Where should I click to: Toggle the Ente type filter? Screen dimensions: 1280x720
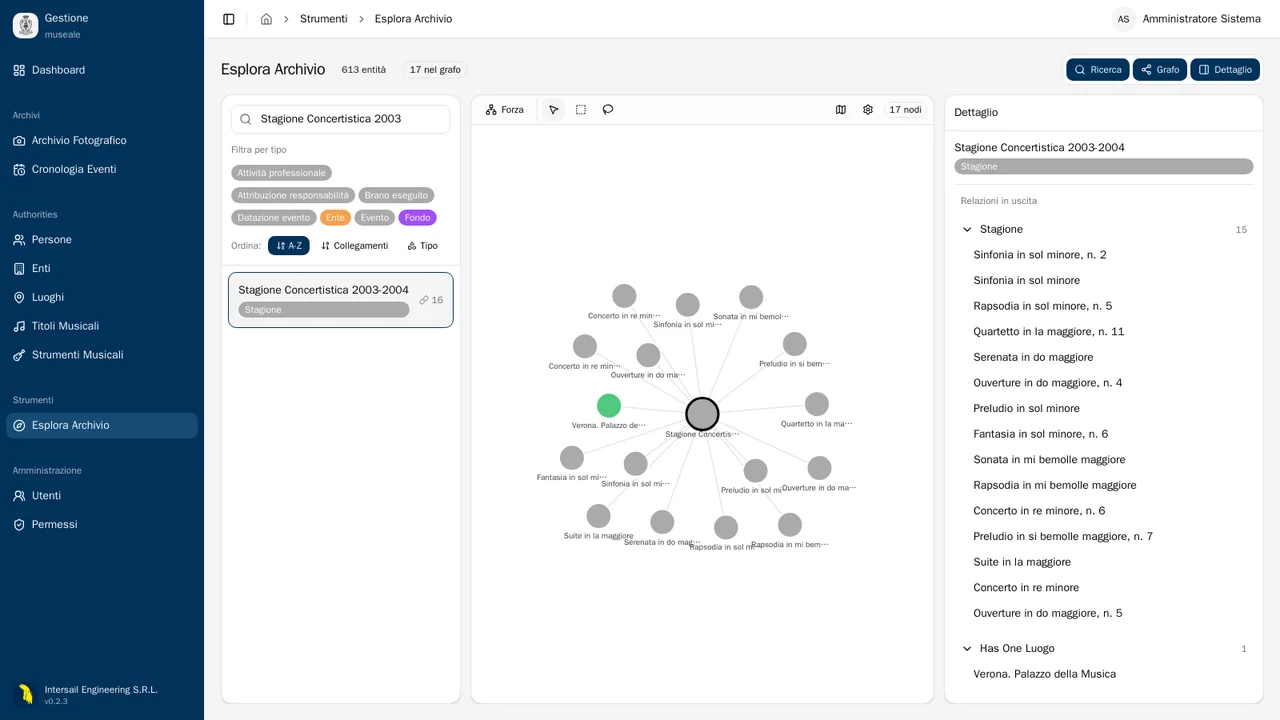coord(335,218)
